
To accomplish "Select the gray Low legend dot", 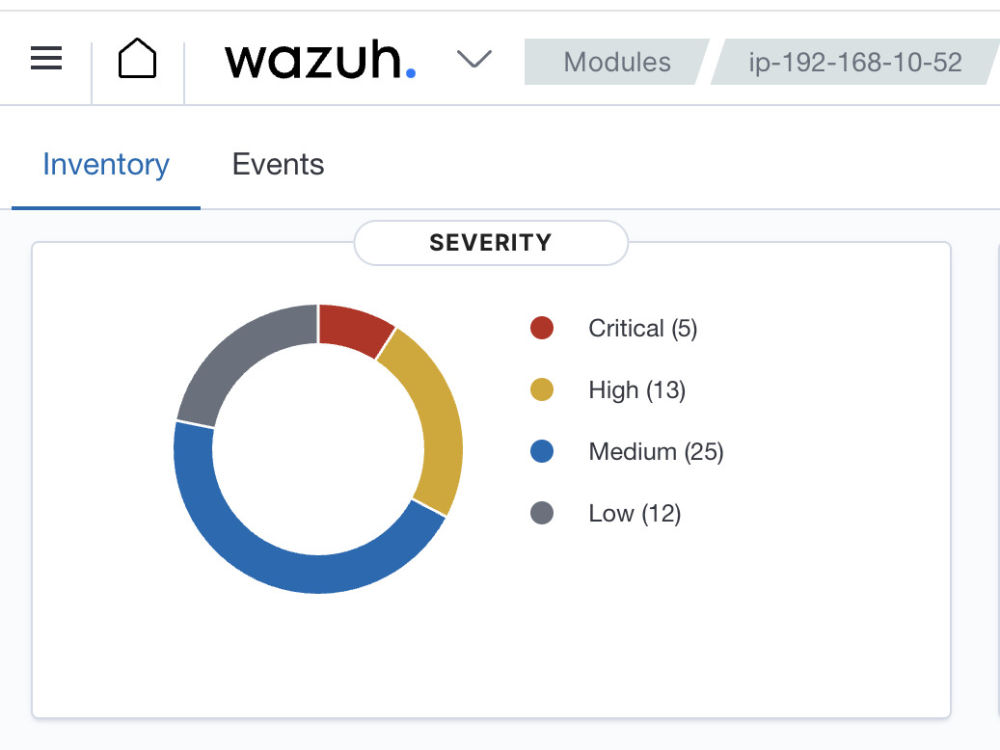I will tap(541, 513).
